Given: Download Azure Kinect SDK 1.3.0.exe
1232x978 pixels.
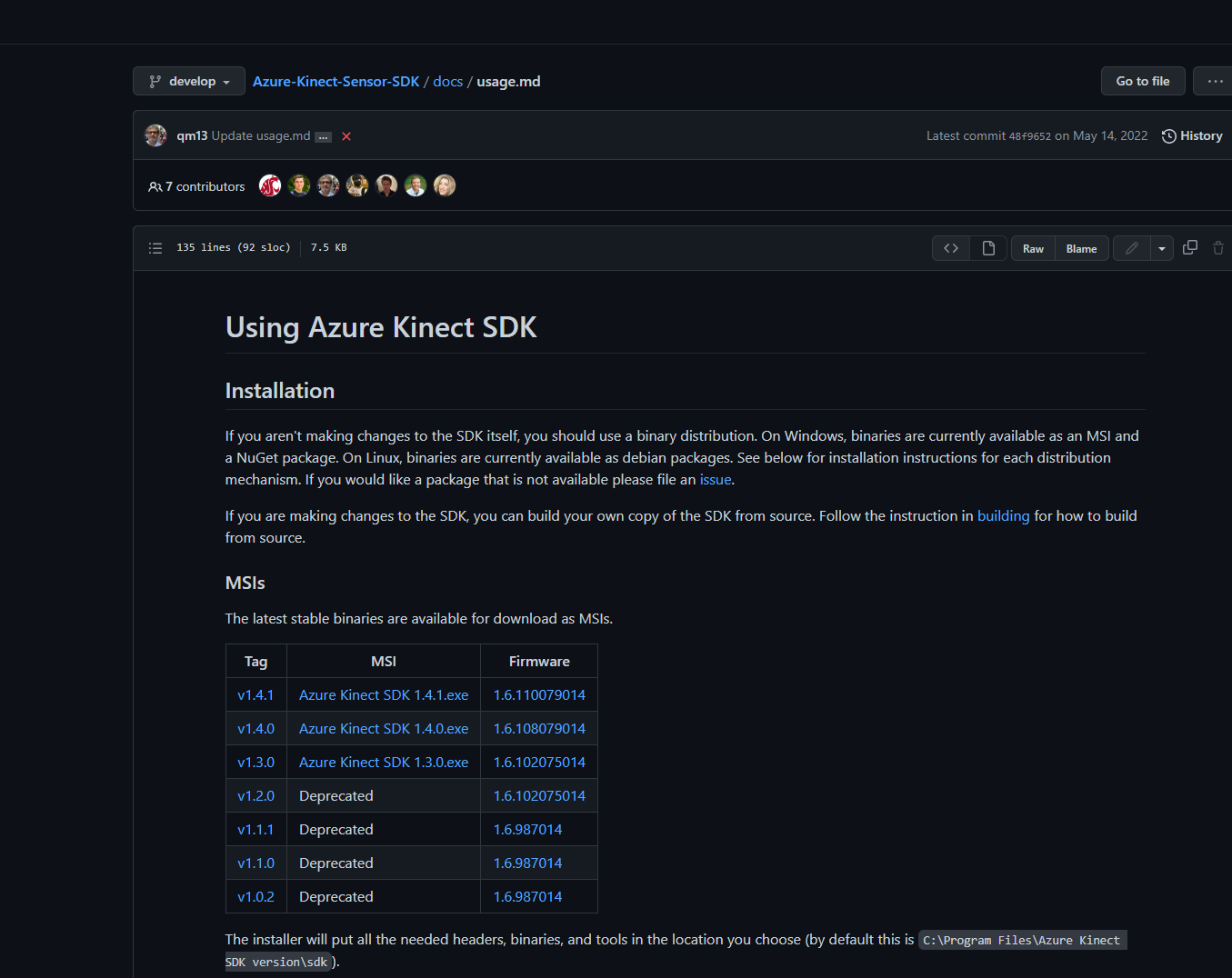Looking at the screenshot, I should click(384, 762).
